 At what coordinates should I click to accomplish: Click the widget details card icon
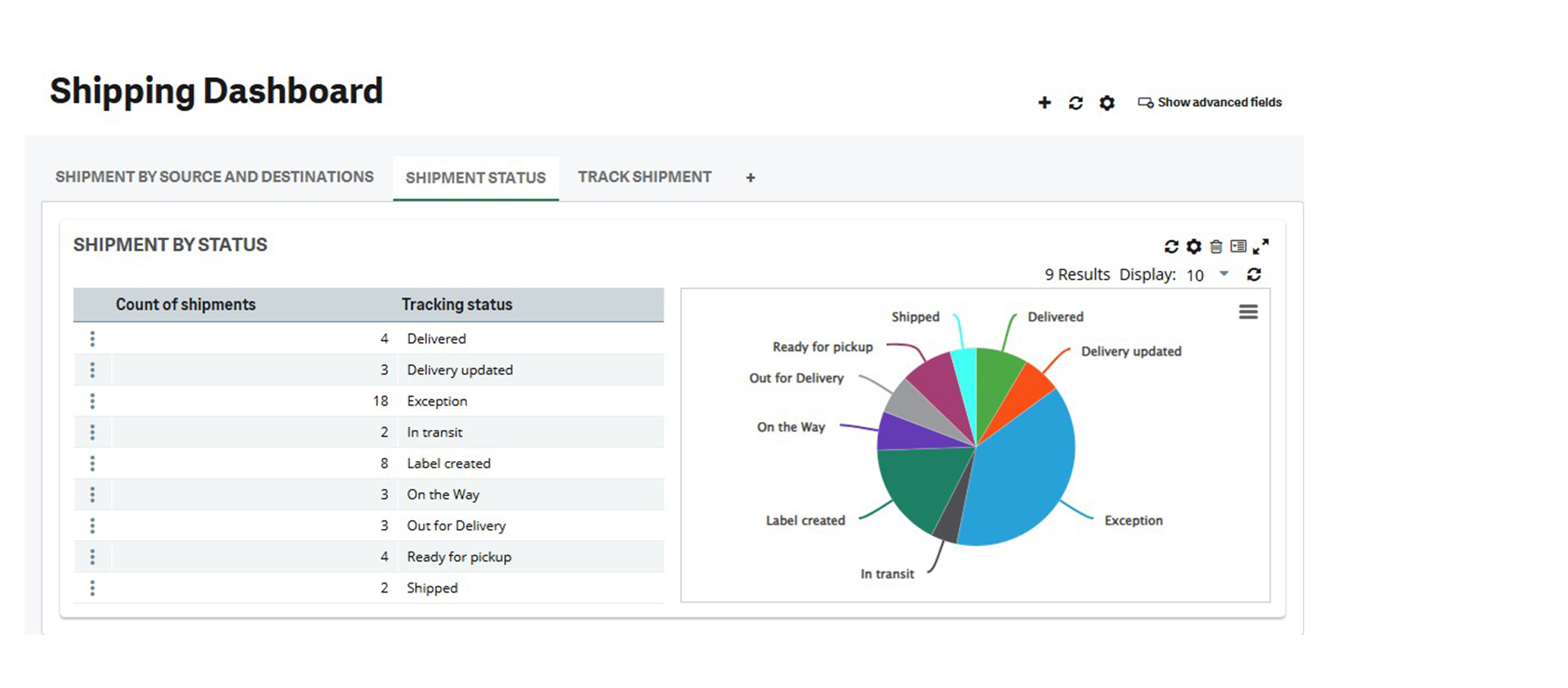[x=1238, y=246]
